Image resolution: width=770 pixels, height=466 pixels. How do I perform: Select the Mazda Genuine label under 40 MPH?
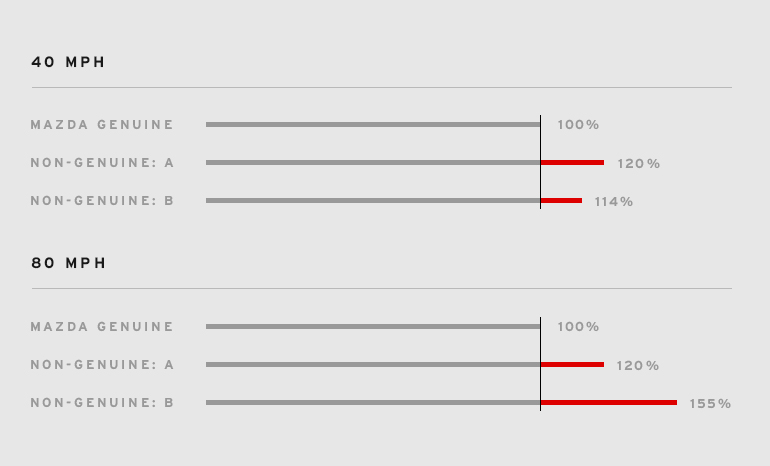point(102,125)
